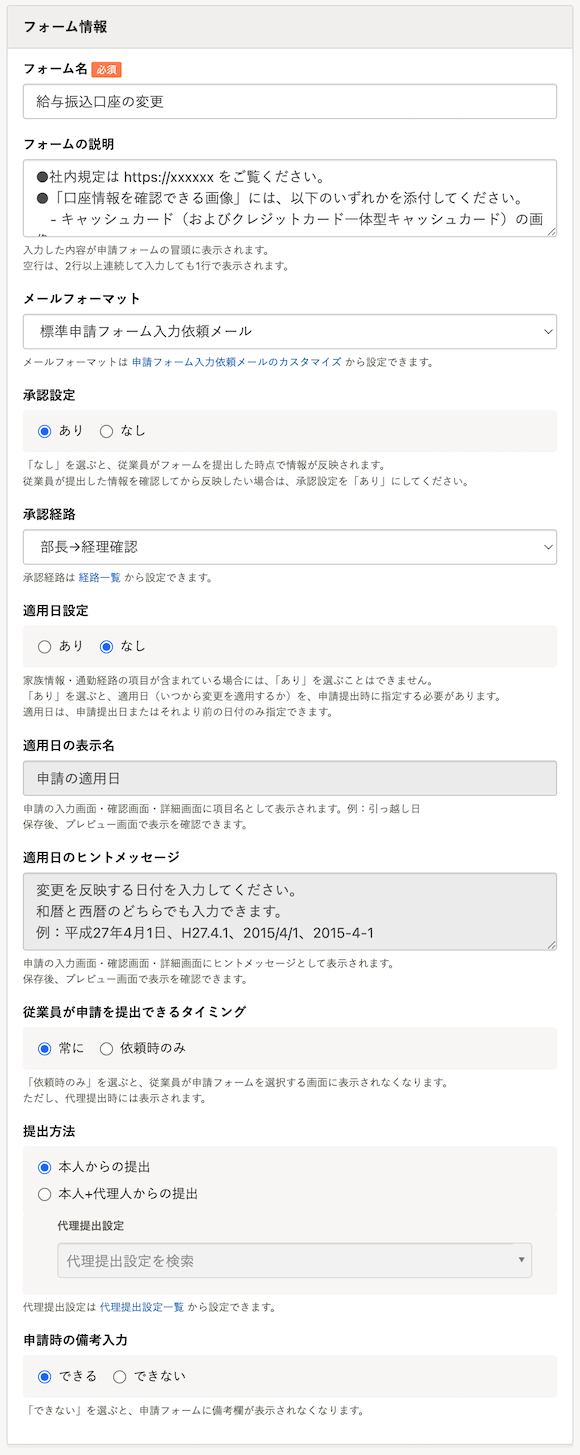Viewport: 580px width, 1455px height.
Task: Select 本人+代理人からの提出 option
Action: (44, 1193)
